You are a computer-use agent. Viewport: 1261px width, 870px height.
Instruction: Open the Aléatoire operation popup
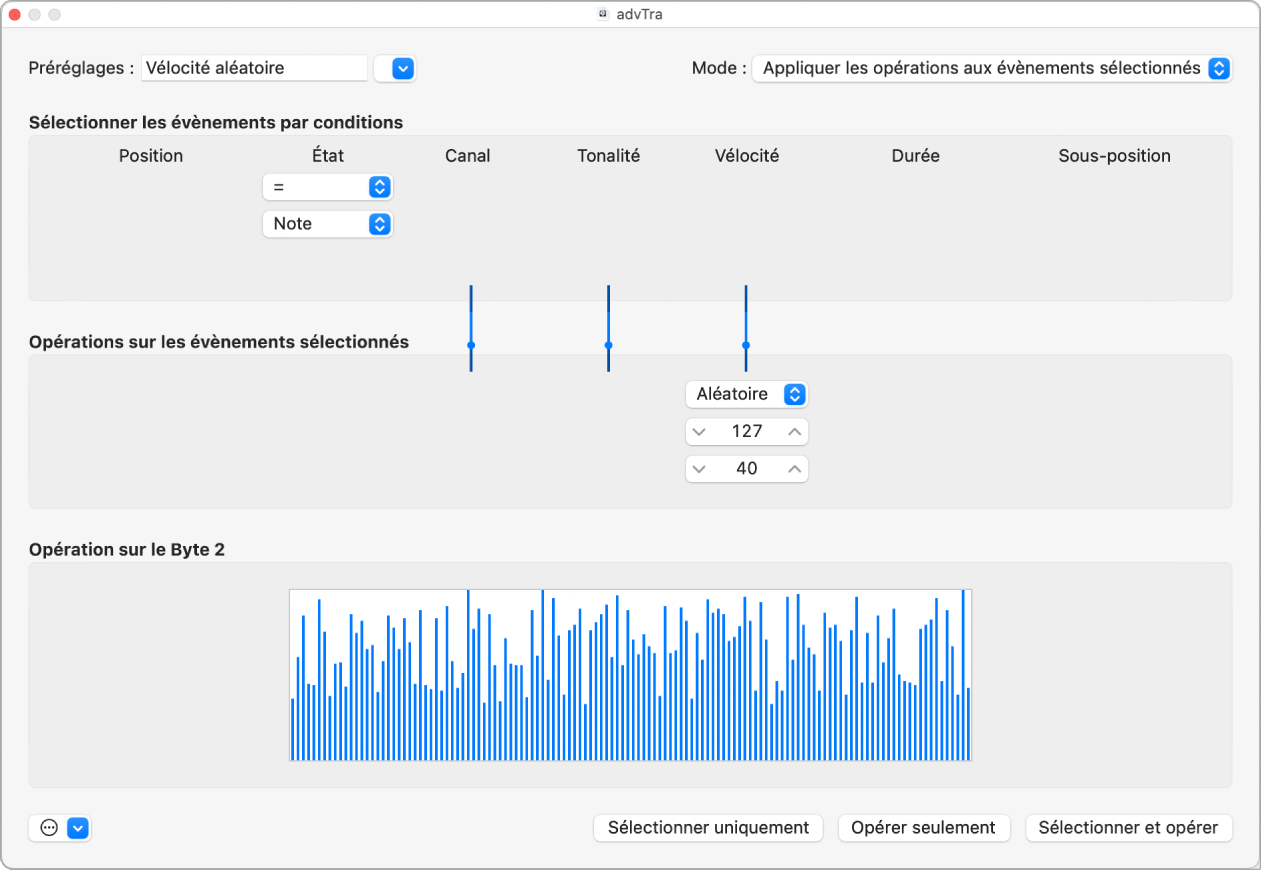click(x=746, y=394)
